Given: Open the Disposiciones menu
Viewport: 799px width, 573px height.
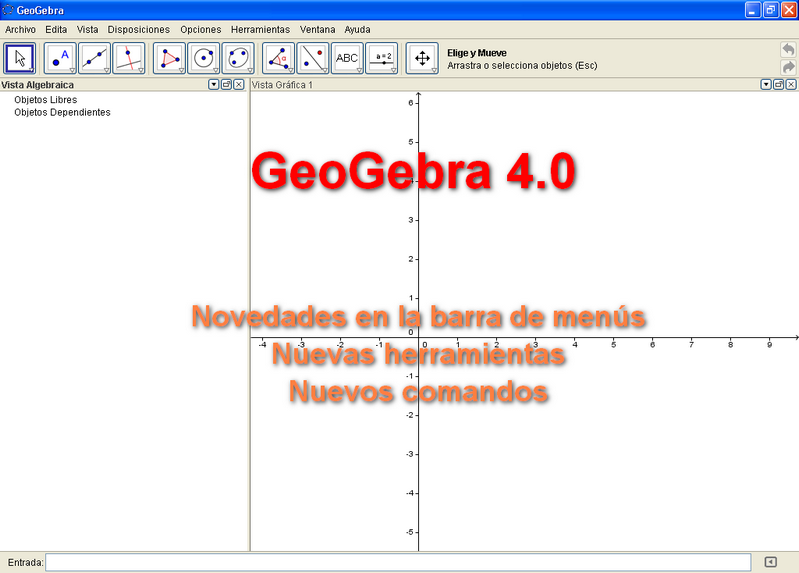Looking at the screenshot, I should 139,30.
